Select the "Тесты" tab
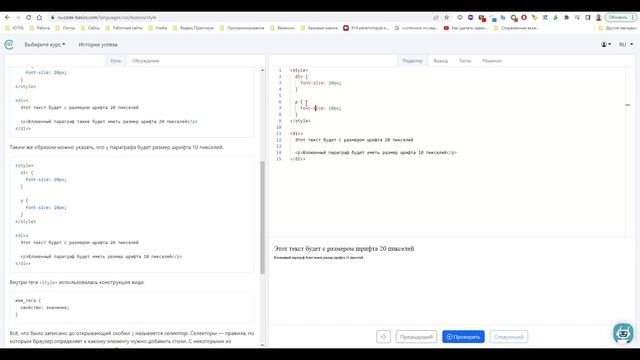Viewport: 640px width, 360px height. click(465, 61)
